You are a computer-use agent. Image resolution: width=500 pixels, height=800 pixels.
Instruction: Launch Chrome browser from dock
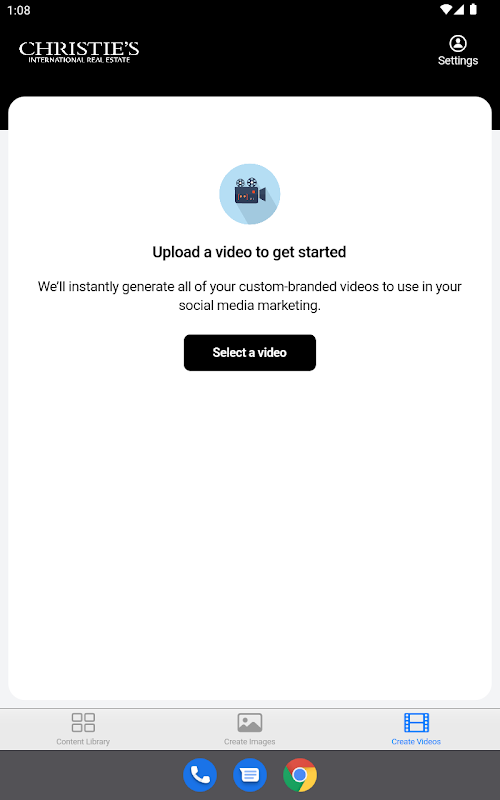(x=300, y=775)
